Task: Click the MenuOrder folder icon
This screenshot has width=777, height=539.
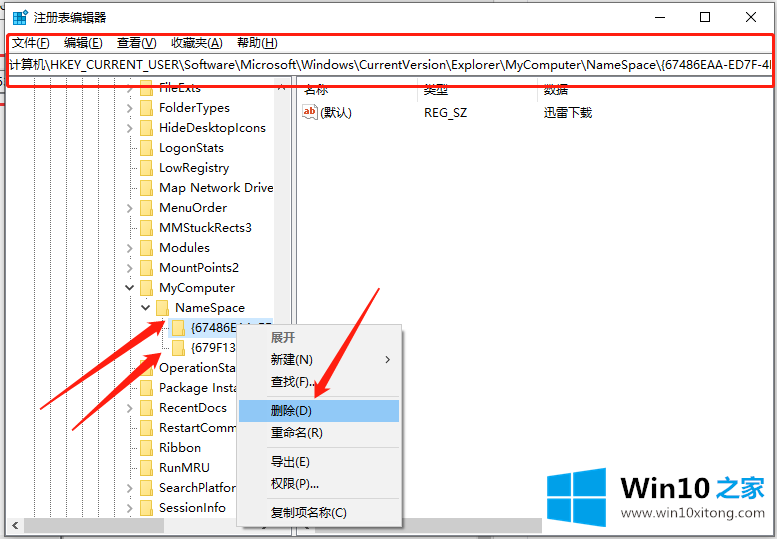Action: 147,208
